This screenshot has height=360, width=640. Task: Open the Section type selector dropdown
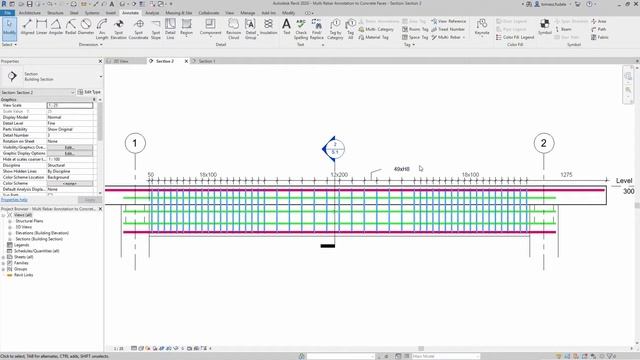(100, 76)
